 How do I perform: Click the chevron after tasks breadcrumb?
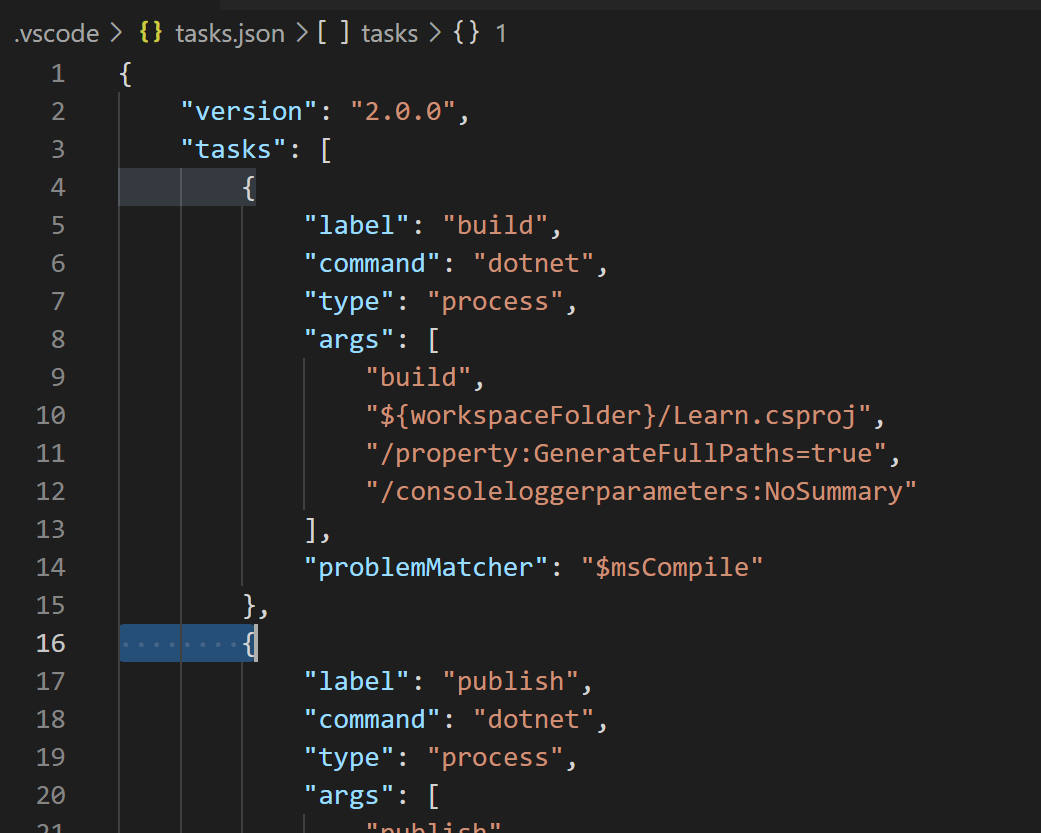(x=434, y=33)
